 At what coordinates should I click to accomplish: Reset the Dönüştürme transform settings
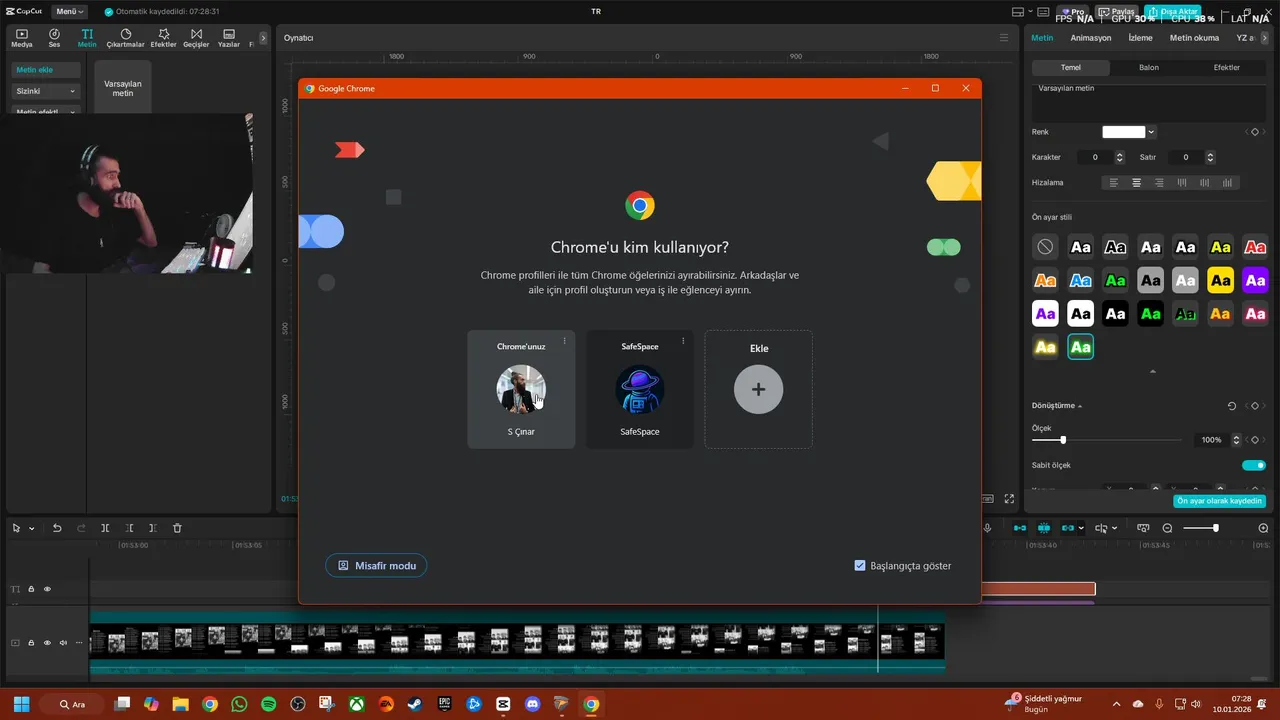pyautogui.click(x=1232, y=406)
